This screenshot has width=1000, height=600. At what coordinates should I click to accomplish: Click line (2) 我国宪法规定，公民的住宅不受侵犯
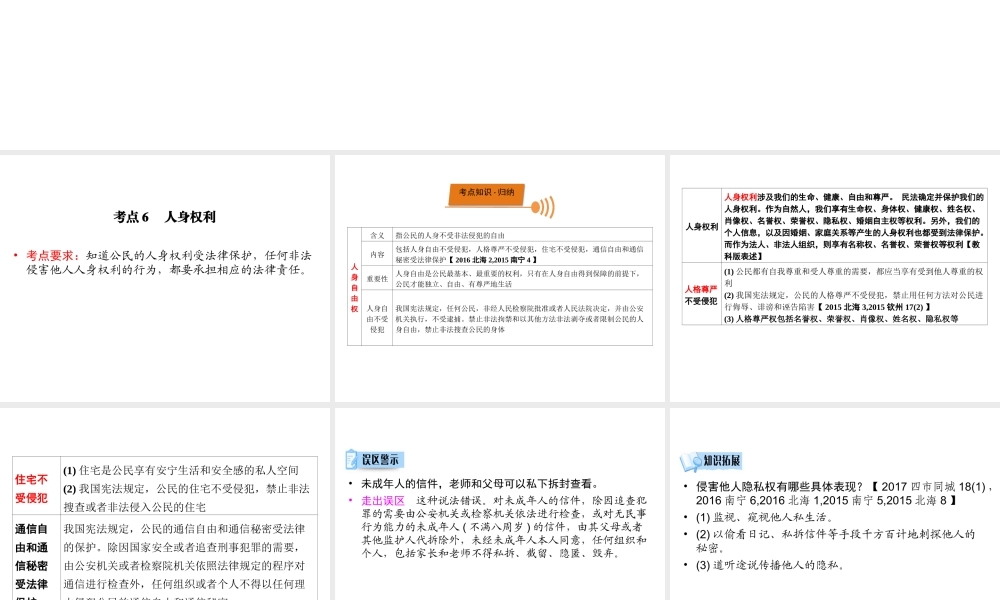pyautogui.click(x=186, y=497)
